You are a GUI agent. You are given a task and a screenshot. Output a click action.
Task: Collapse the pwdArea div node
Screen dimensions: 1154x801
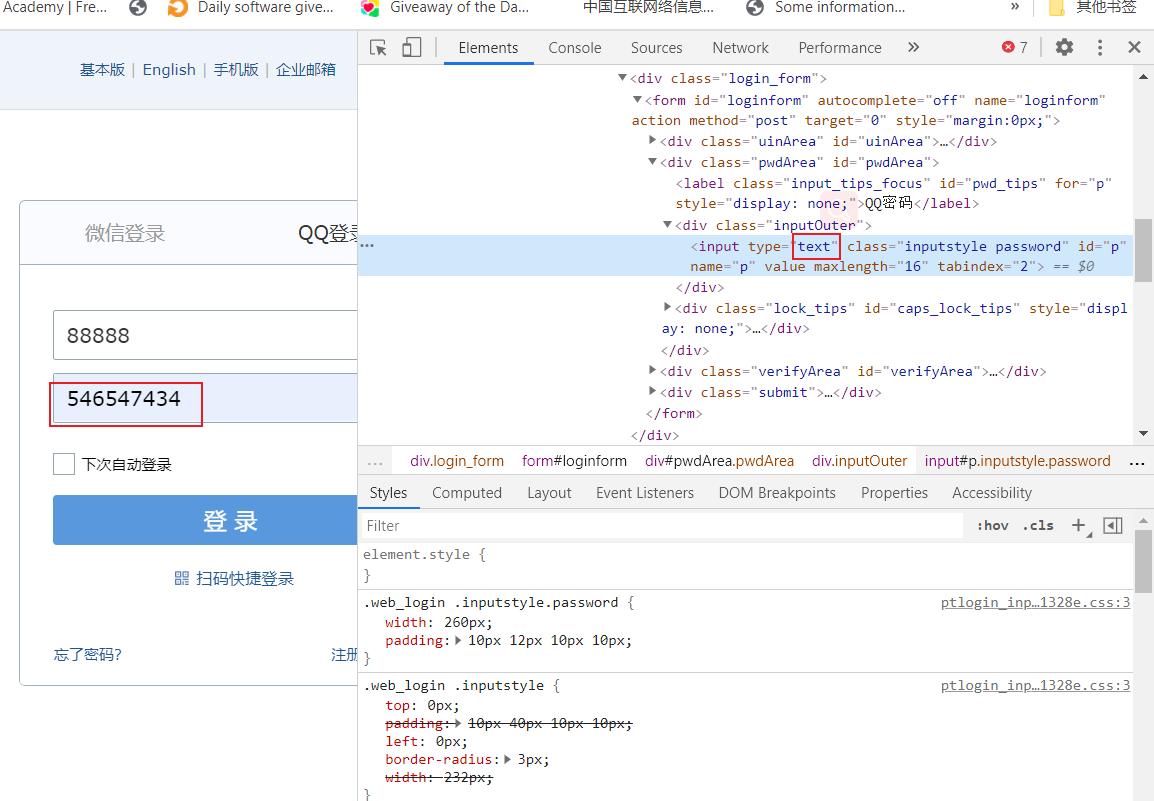[652, 162]
